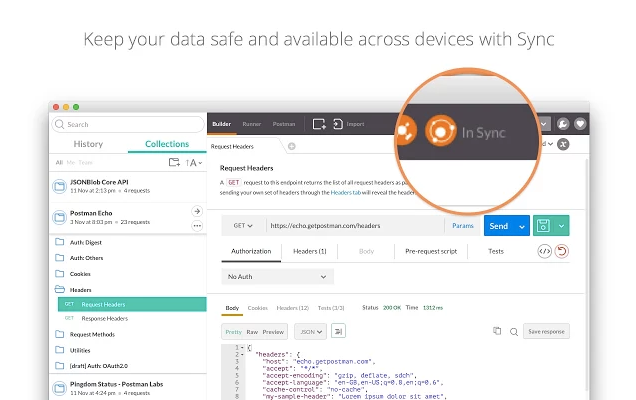Select the Request Headers GET request
The width and height of the screenshot is (636, 400).
pyautogui.click(x=132, y=304)
